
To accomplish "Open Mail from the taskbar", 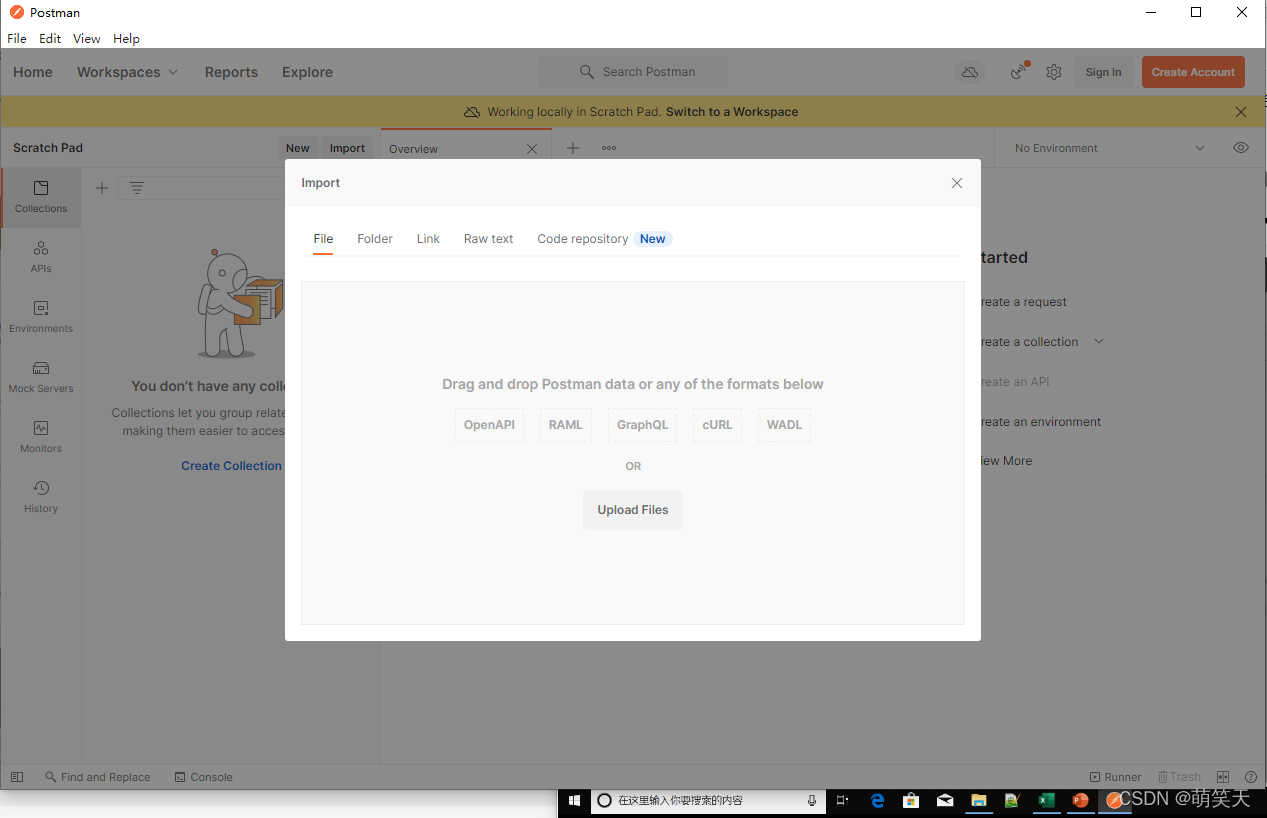I will [945, 801].
